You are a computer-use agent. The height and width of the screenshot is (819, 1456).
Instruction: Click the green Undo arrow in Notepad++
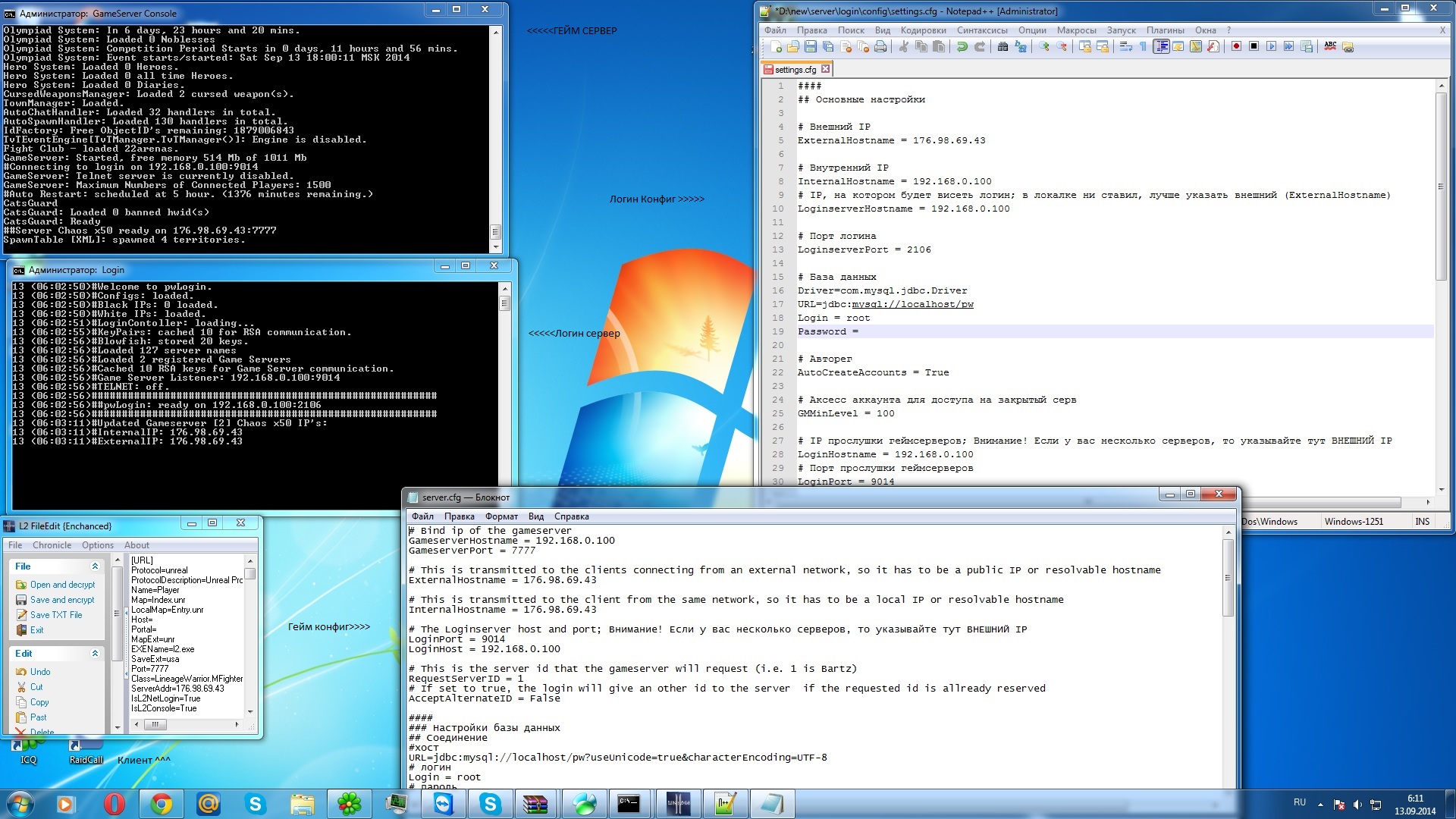[962, 46]
